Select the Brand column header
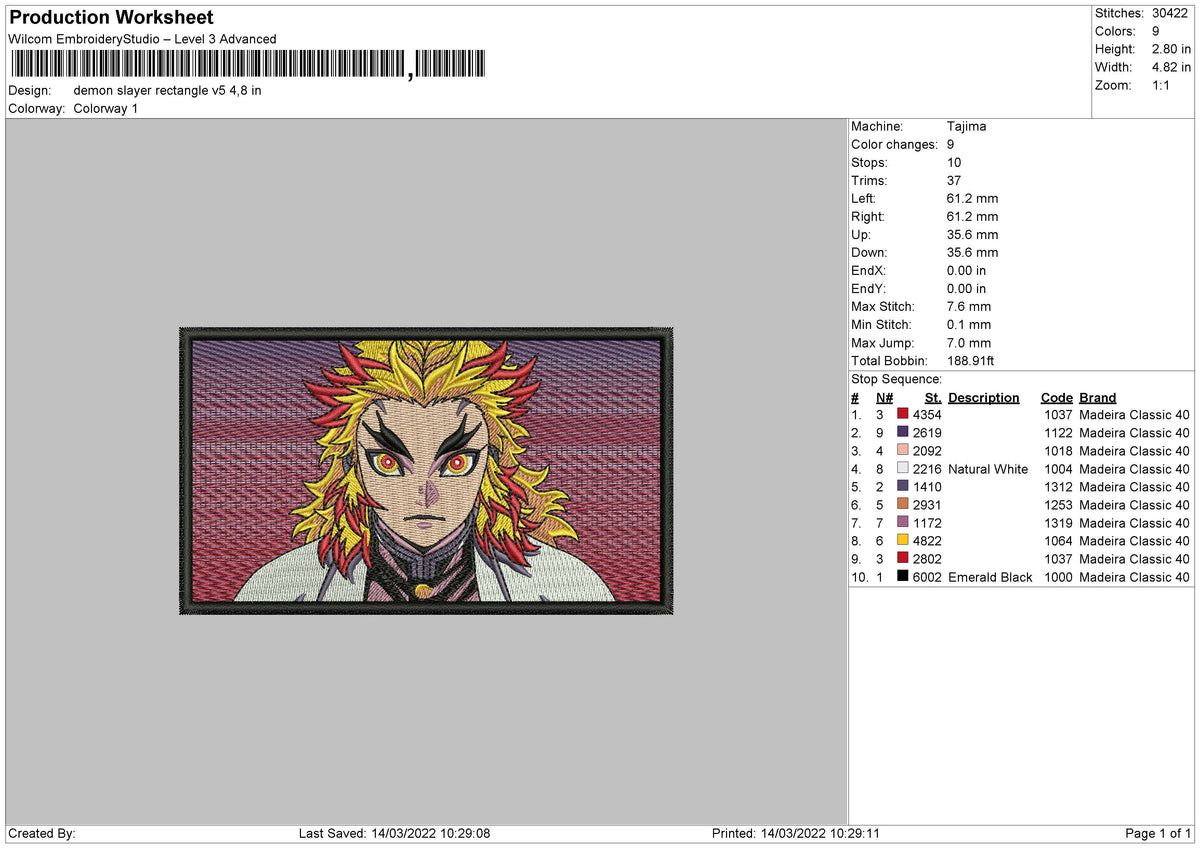Image resolution: width=1200 pixels, height=848 pixels. tap(1097, 397)
